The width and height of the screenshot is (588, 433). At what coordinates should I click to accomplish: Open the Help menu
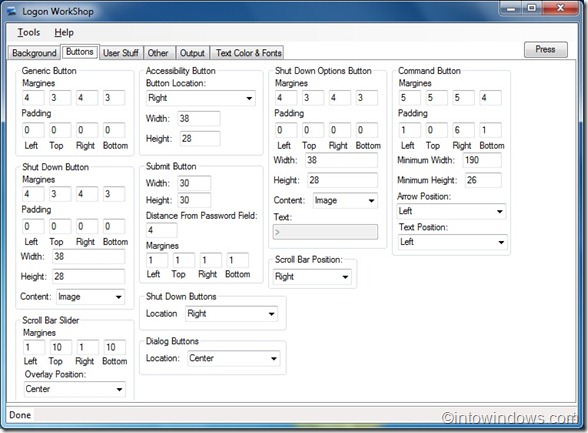pyautogui.click(x=64, y=33)
